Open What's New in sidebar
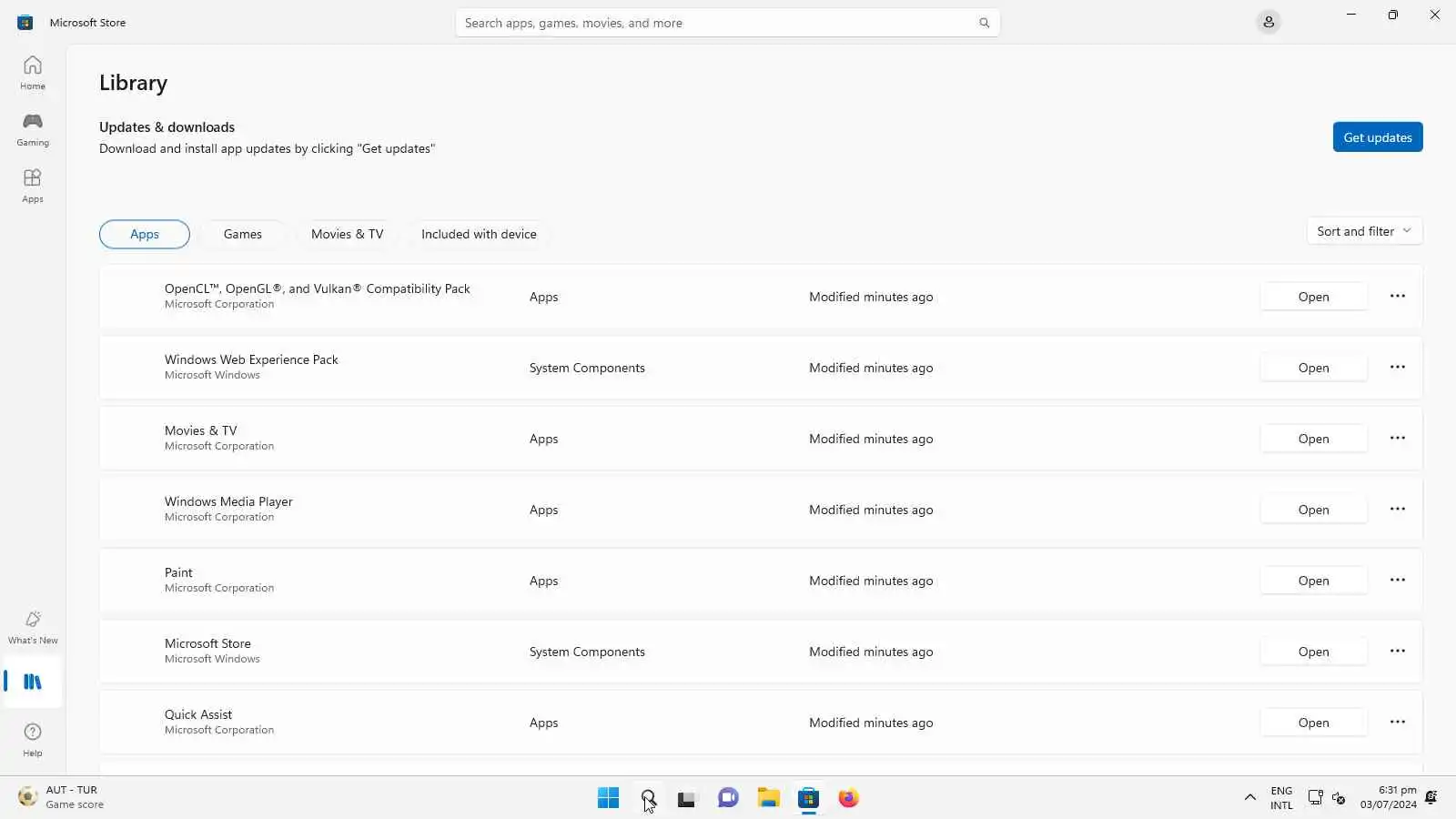 click(33, 627)
